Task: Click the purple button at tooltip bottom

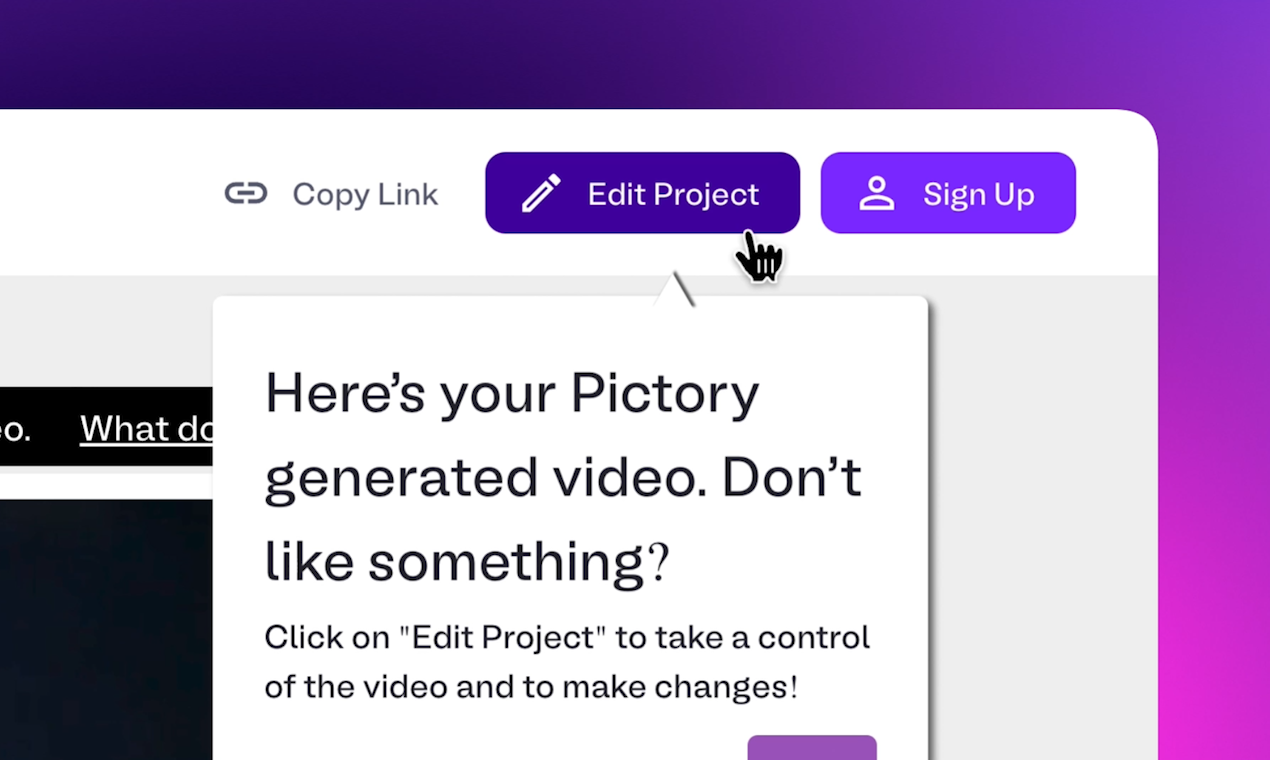Action: point(812,748)
